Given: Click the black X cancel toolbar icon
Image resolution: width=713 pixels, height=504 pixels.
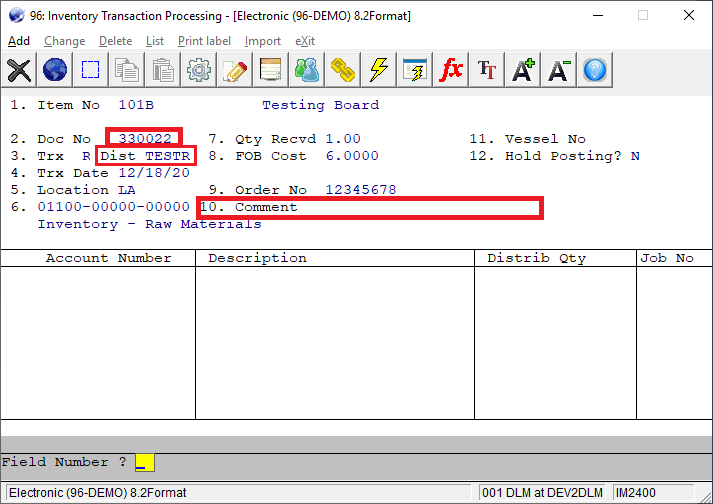Looking at the screenshot, I should point(19,70).
